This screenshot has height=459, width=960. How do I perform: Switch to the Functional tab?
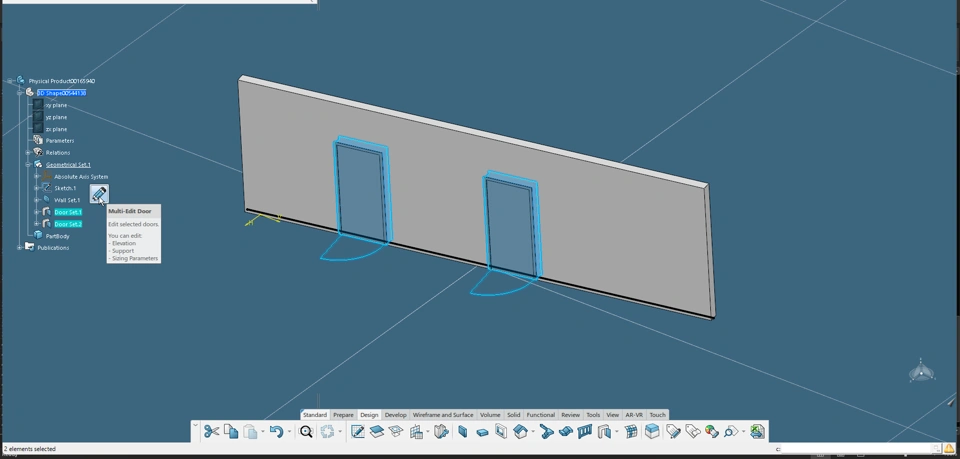click(x=541, y=415)
